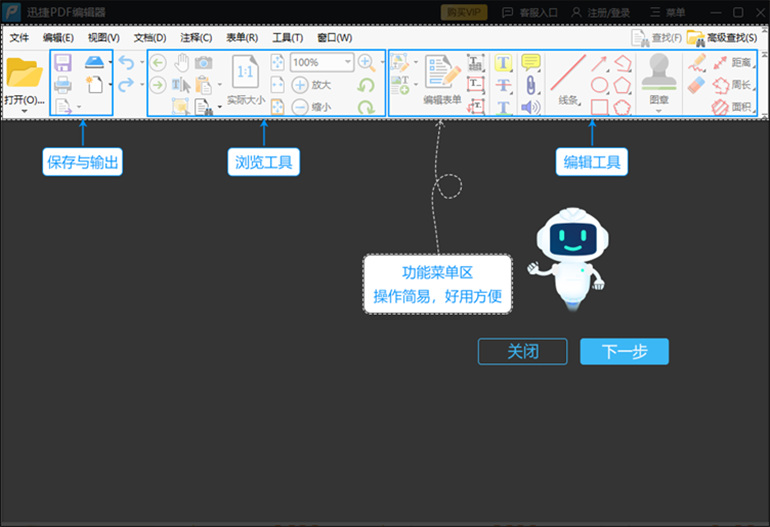This screenshot has width=770, height=527.
Task: Click the 放大 zoom in button
Action: click(x=311, y=85)
